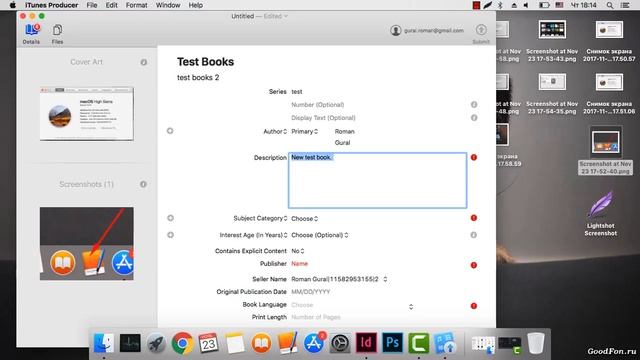The height and width of the screenshot is (360, 640).
Task: Open the Interest Age (In Years) label dropdown
Action: point(253,235)
